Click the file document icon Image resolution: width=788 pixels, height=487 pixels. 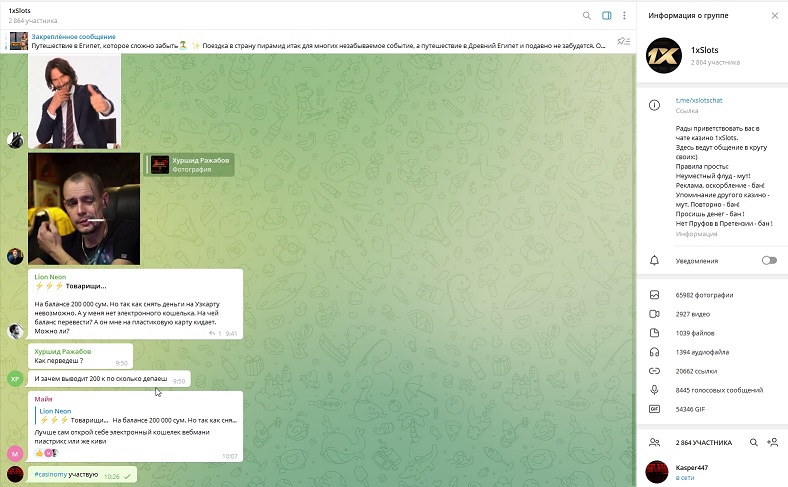(x=654, y=333)
